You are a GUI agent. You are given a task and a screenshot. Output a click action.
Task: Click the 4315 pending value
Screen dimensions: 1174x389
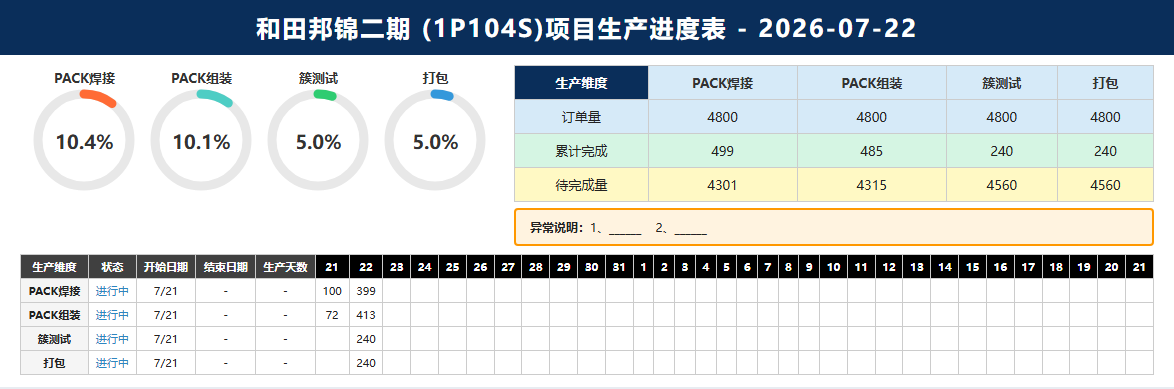click(872, 185)
